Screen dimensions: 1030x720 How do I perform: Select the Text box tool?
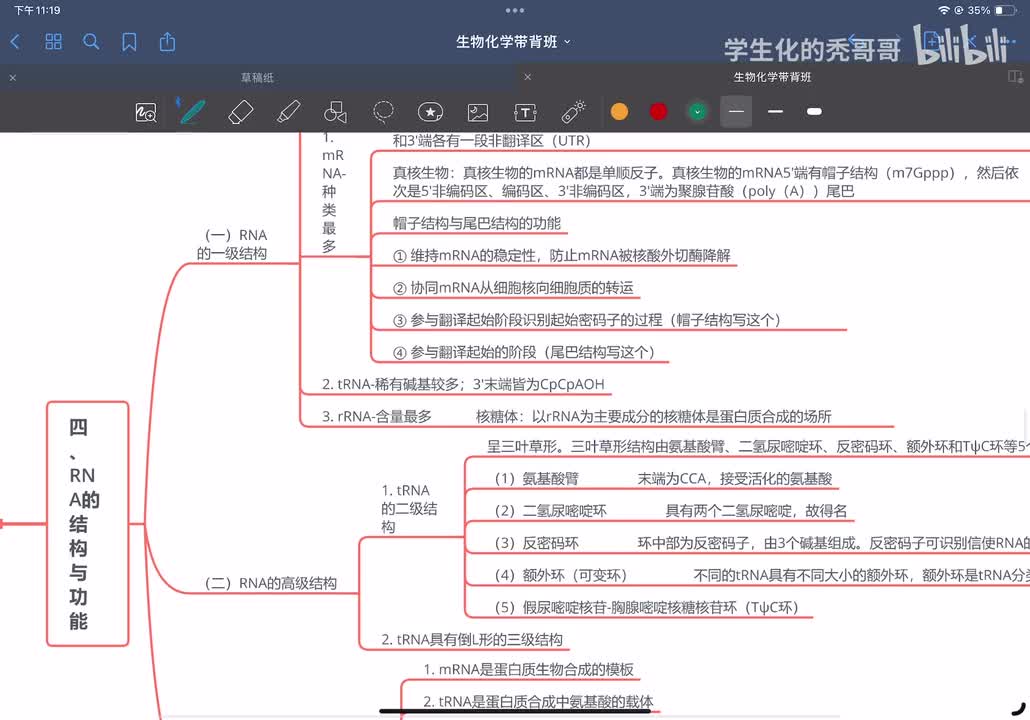[526, 112]
